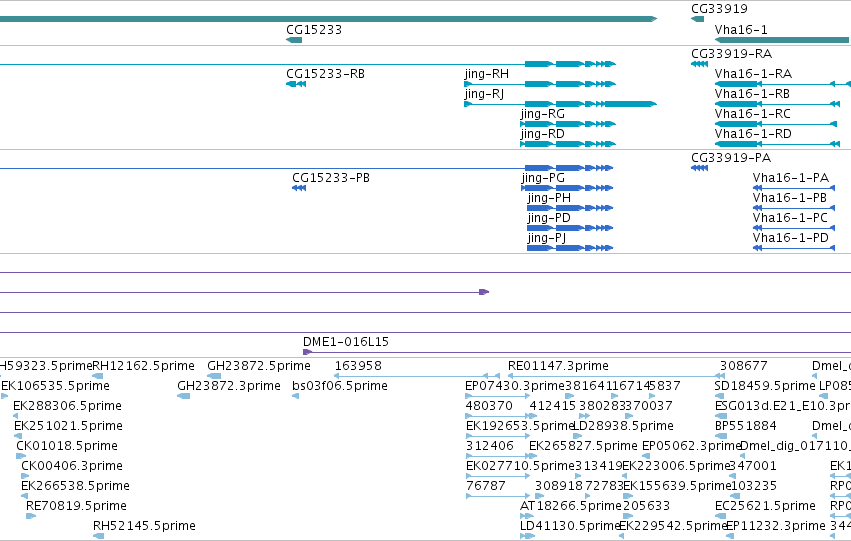The image size is (851, 541).
Task: Select the RE01147.3prime EST label
Action: (x=558, y=366)
